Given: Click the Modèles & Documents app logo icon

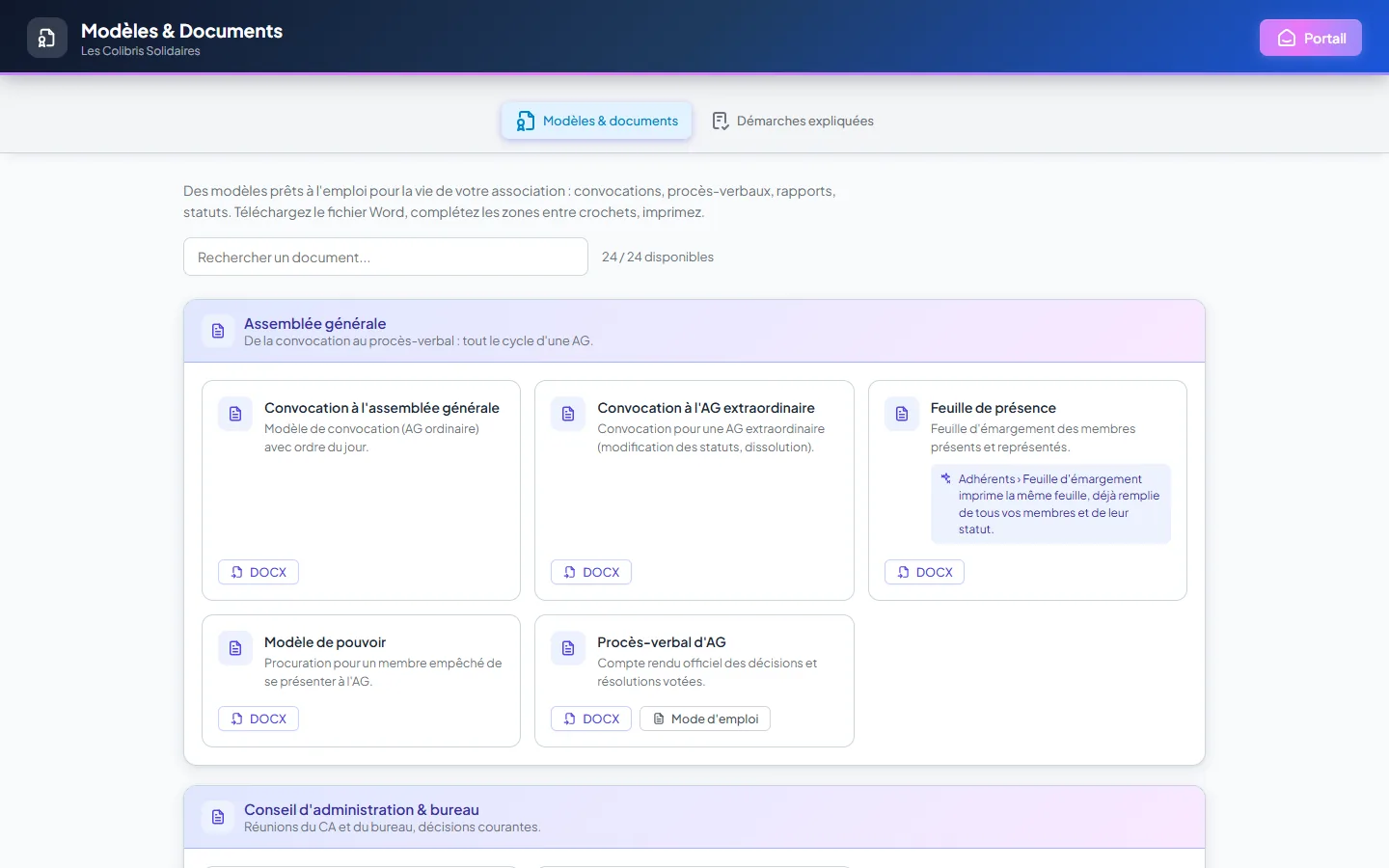Looking at the screenshot, I should pyautogui.click(x=46, y=38).
